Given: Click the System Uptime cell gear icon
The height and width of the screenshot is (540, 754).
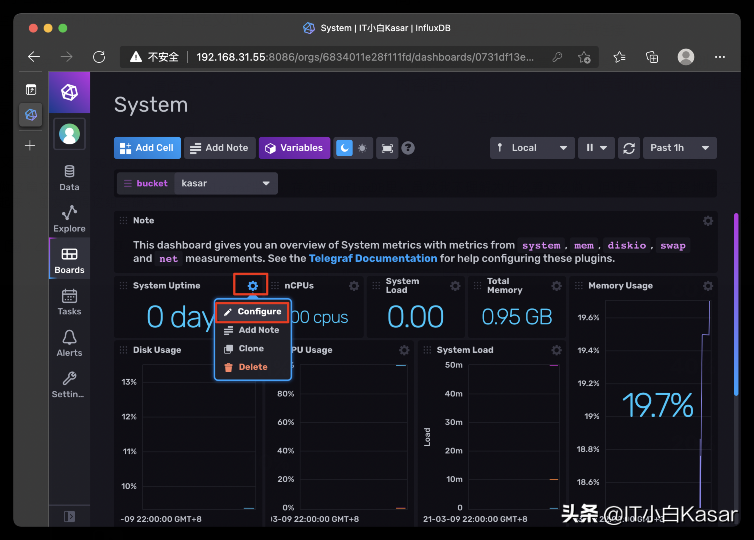Looking at the screenshot, I should (252, 286).
